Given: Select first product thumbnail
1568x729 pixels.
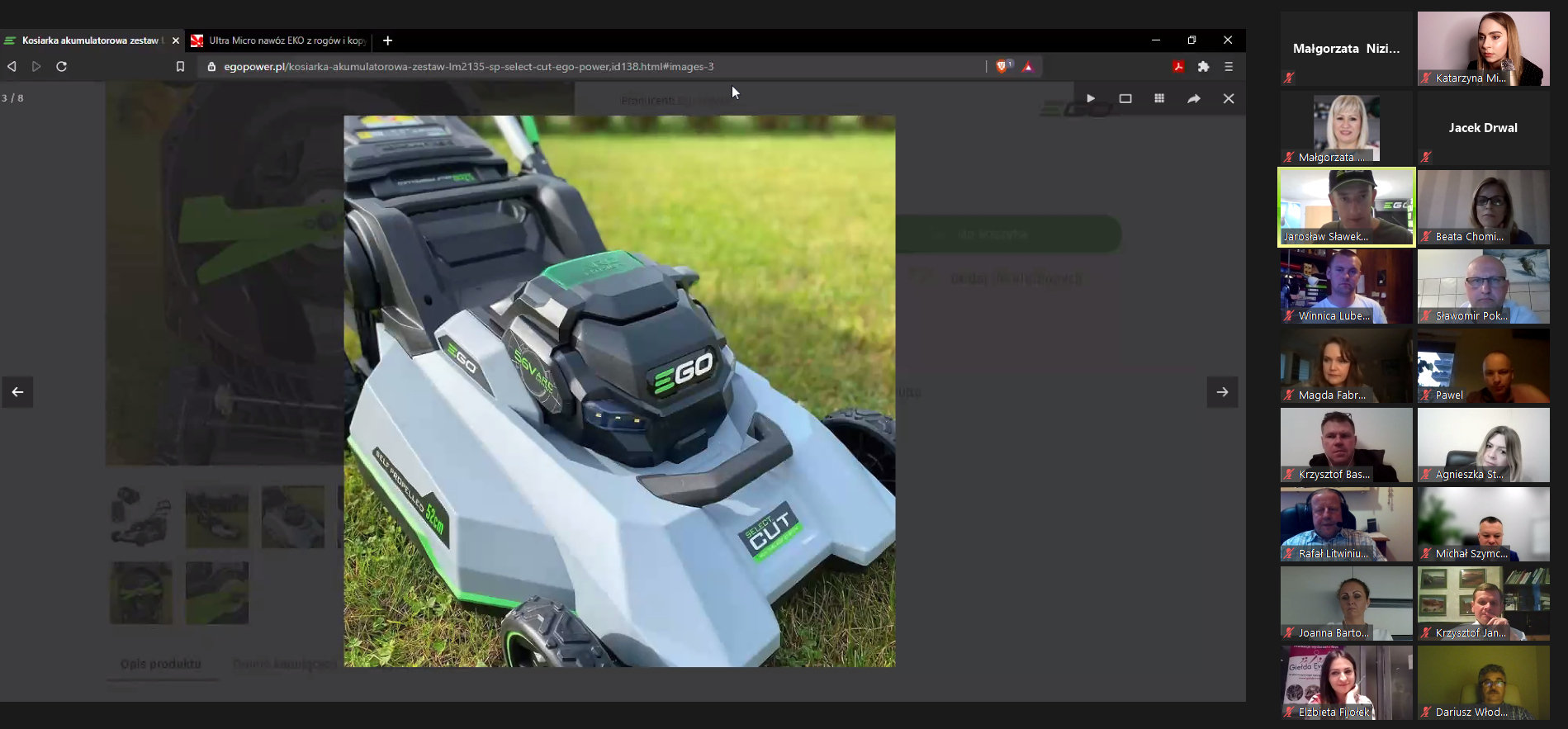Looking at the screenshot, I should coord(141,517).
